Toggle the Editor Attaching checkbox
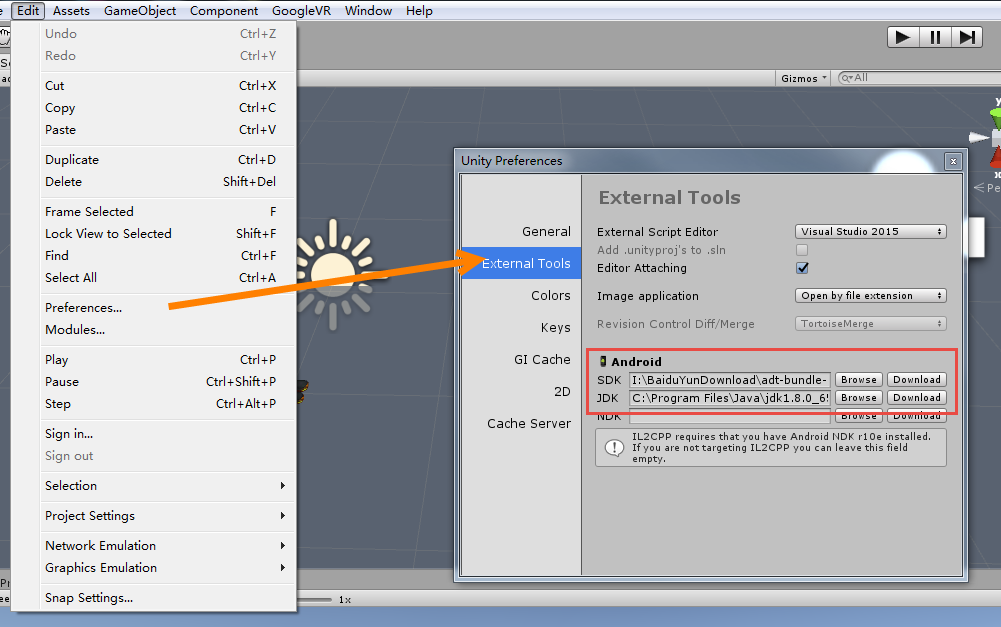 coord(802,268)
